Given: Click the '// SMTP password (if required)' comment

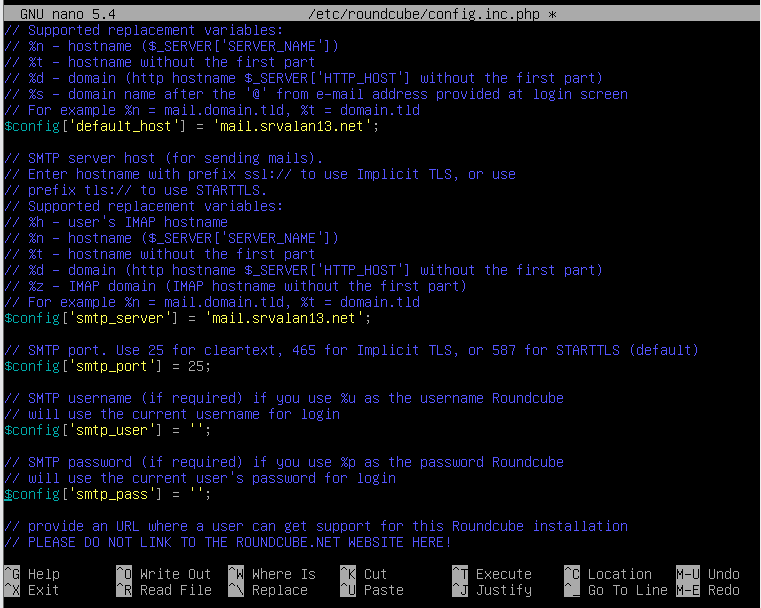Looking at the screenshot, I should pos(284,462).
